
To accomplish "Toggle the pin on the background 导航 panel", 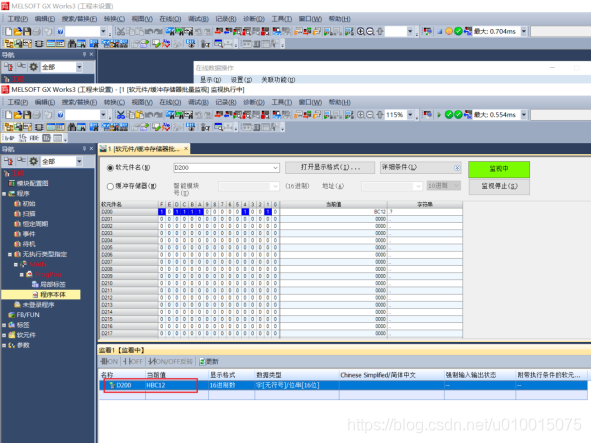I will click(84, 55).
